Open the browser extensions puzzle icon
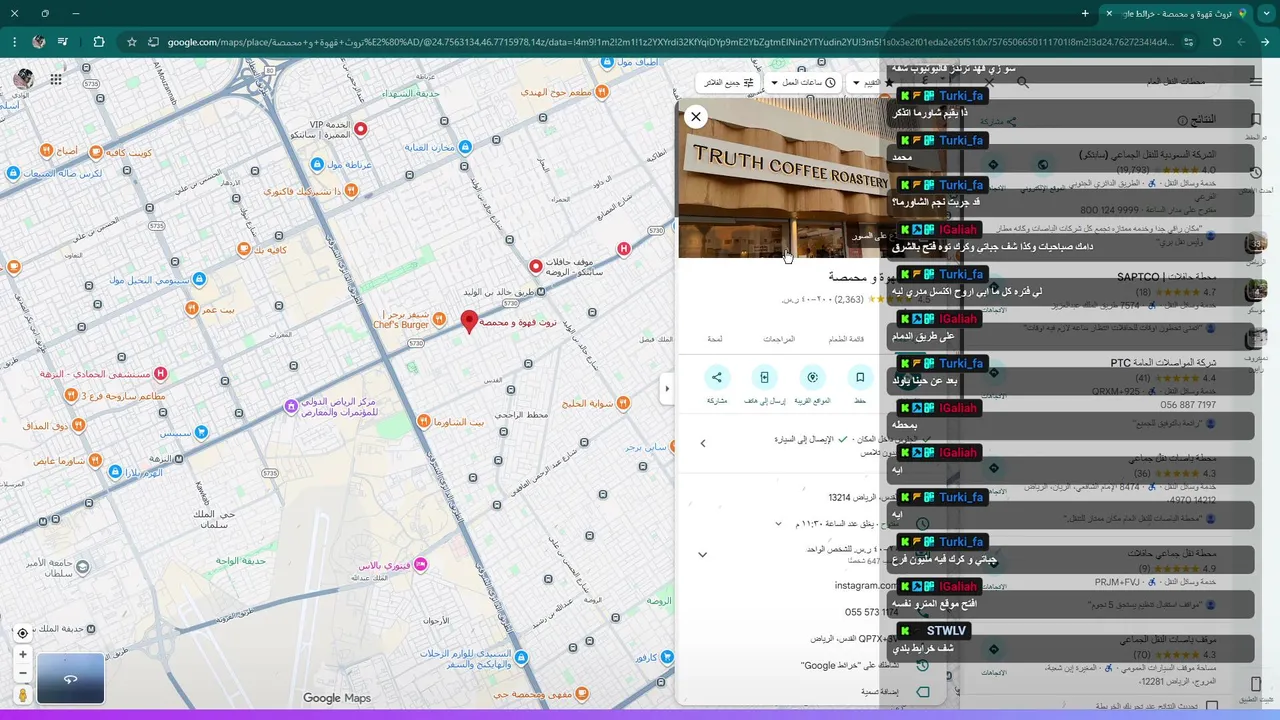Viewport: 1280px width, 720px height. (98, 42)
